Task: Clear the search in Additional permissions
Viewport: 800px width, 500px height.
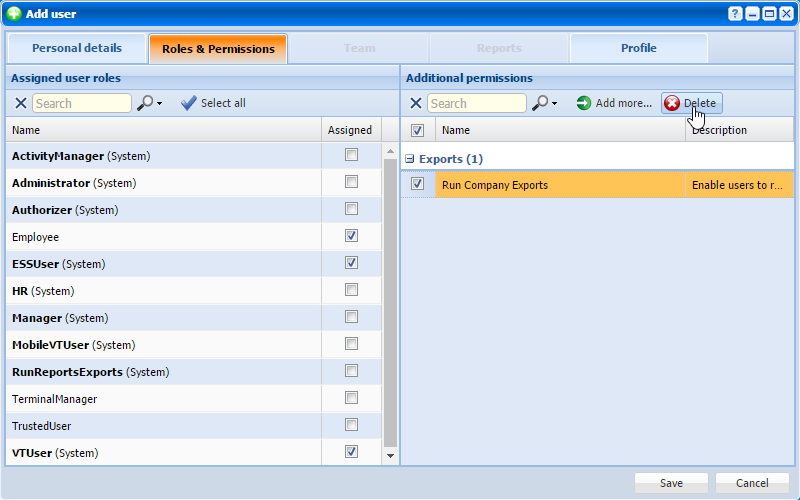Action: 416,103
